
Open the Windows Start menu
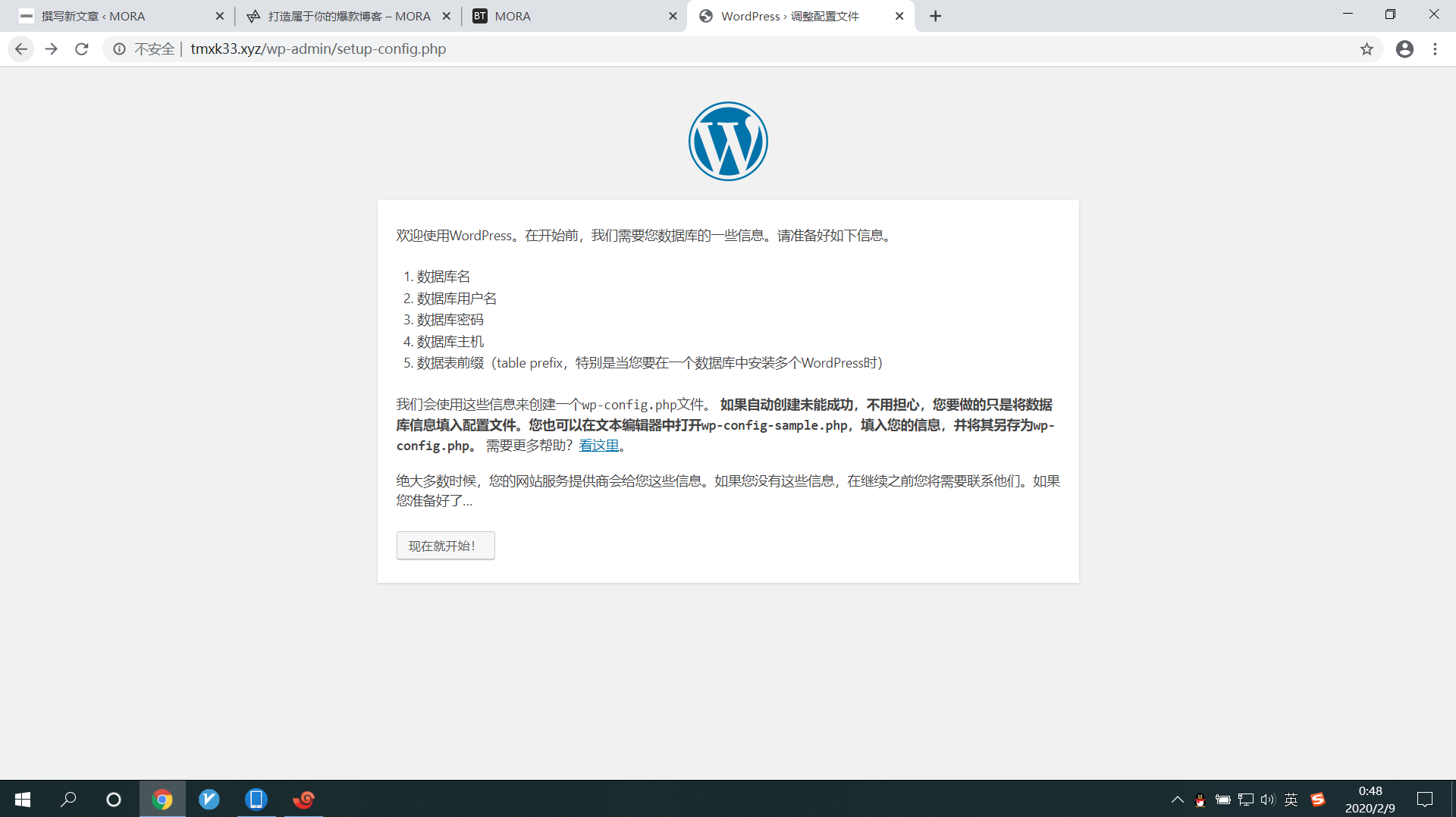point(23,799)
